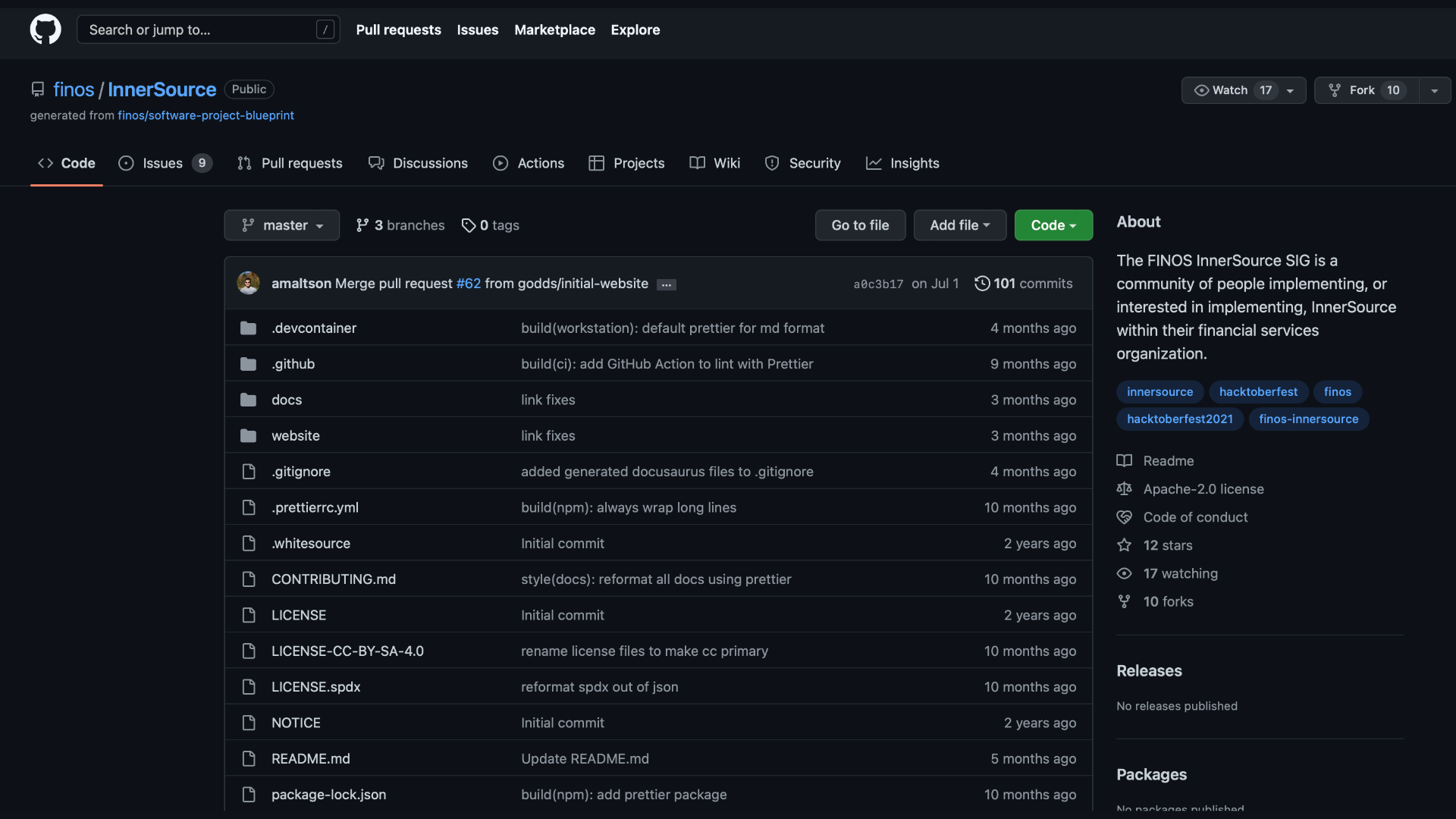Click the innersource topic tag
The height and width of the screenshot is (819, 1456).
[1159, 392]
